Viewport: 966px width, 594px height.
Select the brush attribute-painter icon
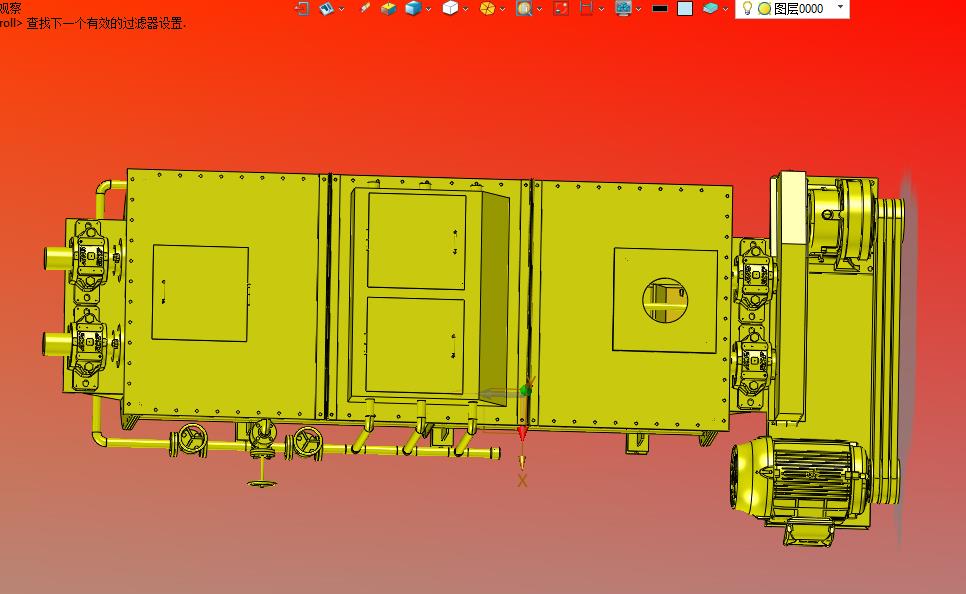pyautogui.click(x=365, y=8)
